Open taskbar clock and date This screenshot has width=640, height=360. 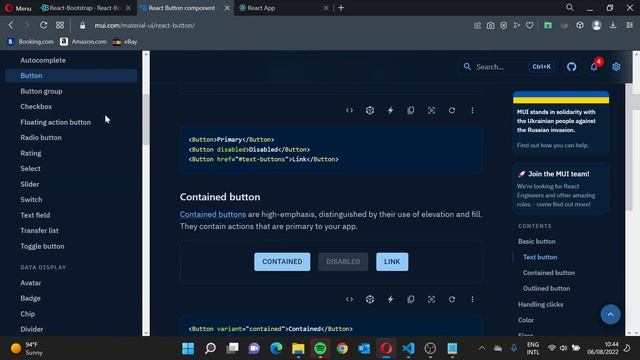603,348
